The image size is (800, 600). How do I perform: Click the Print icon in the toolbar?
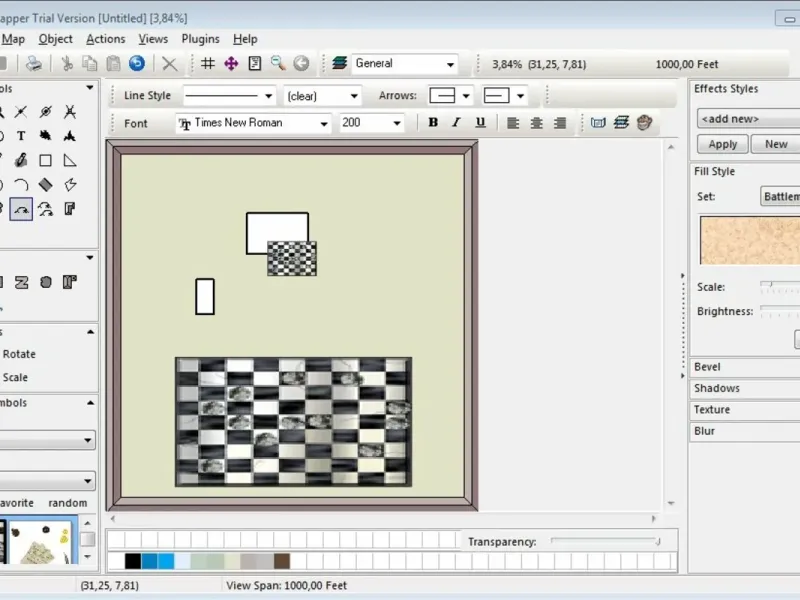tap(34, 64)
